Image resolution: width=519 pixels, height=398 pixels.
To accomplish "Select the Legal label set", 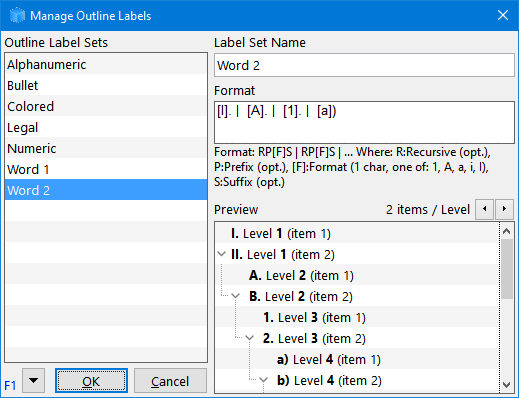I will coord(106,127).
